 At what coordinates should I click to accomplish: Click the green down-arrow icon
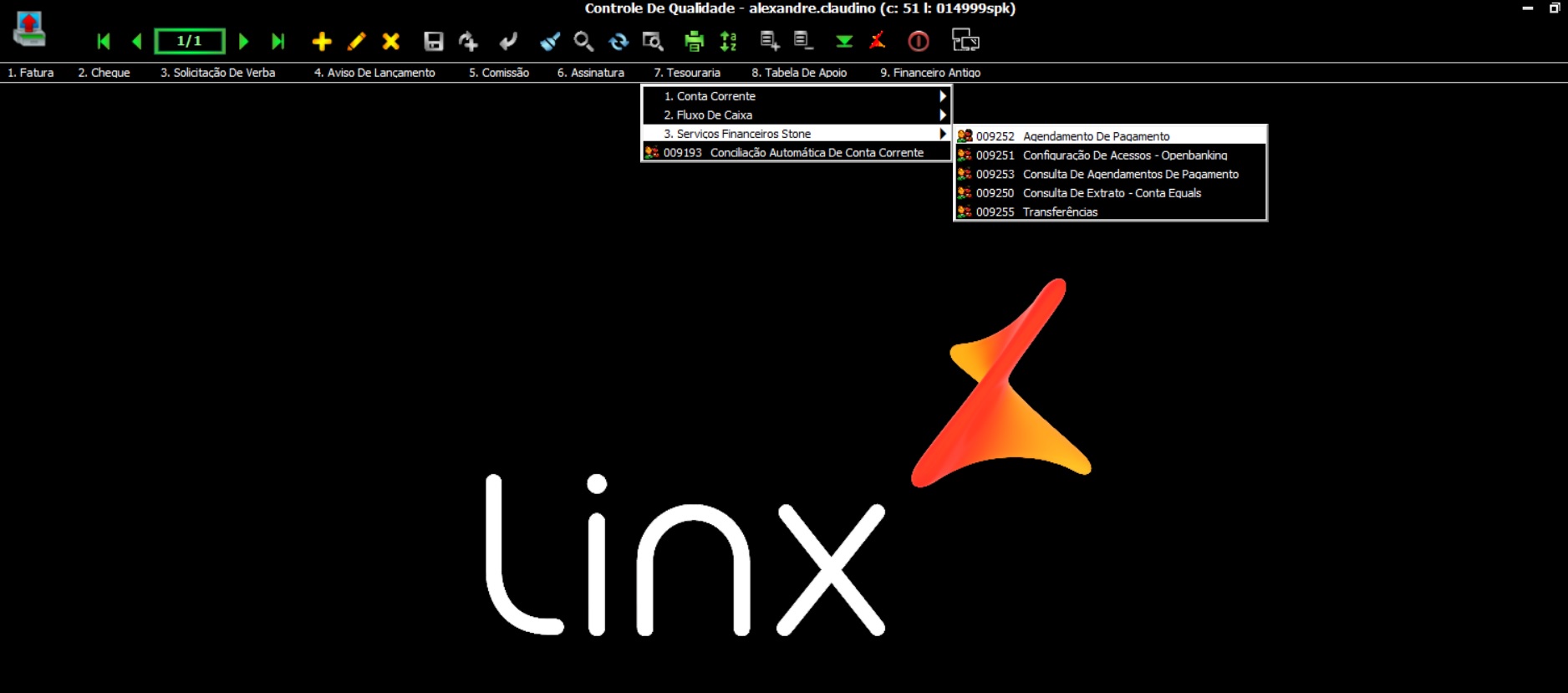844,41
